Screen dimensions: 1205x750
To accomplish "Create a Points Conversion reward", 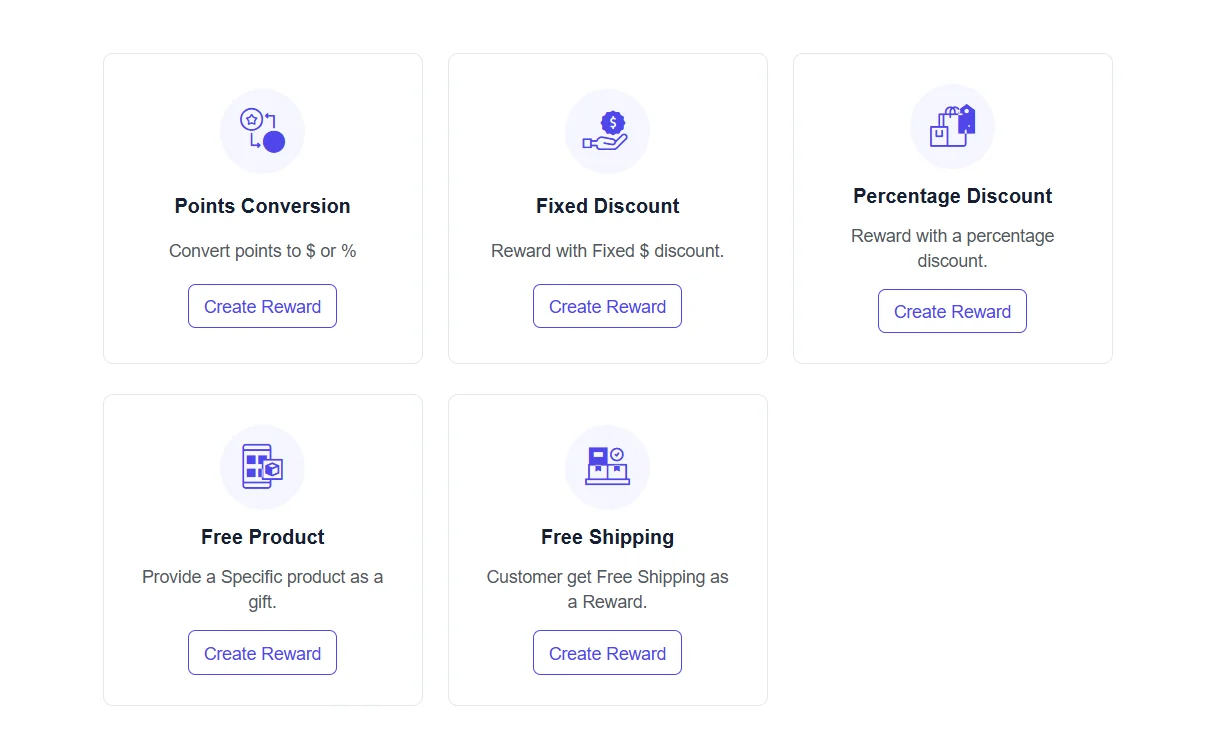I will point(262,306).
